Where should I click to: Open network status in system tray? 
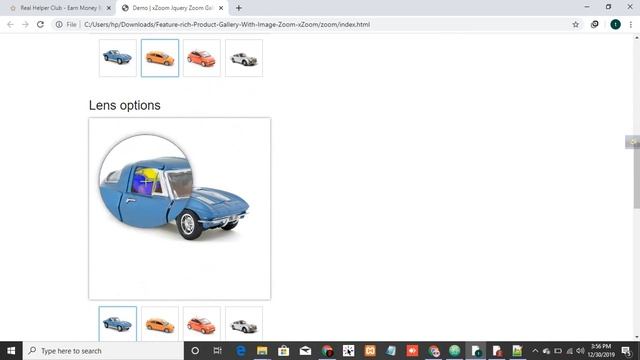[x=569, y=351]
